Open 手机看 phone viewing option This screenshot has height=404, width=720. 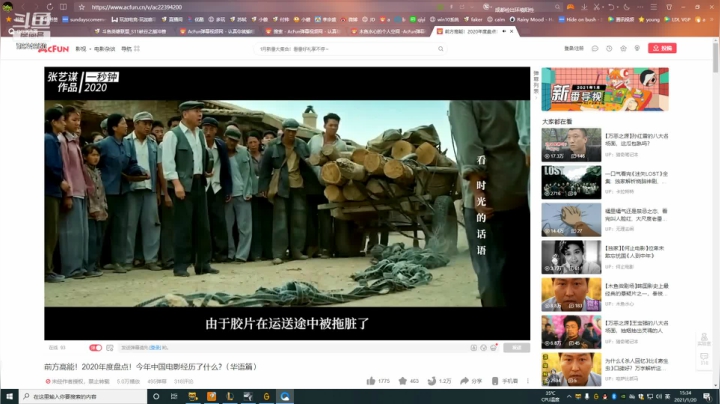505,381
